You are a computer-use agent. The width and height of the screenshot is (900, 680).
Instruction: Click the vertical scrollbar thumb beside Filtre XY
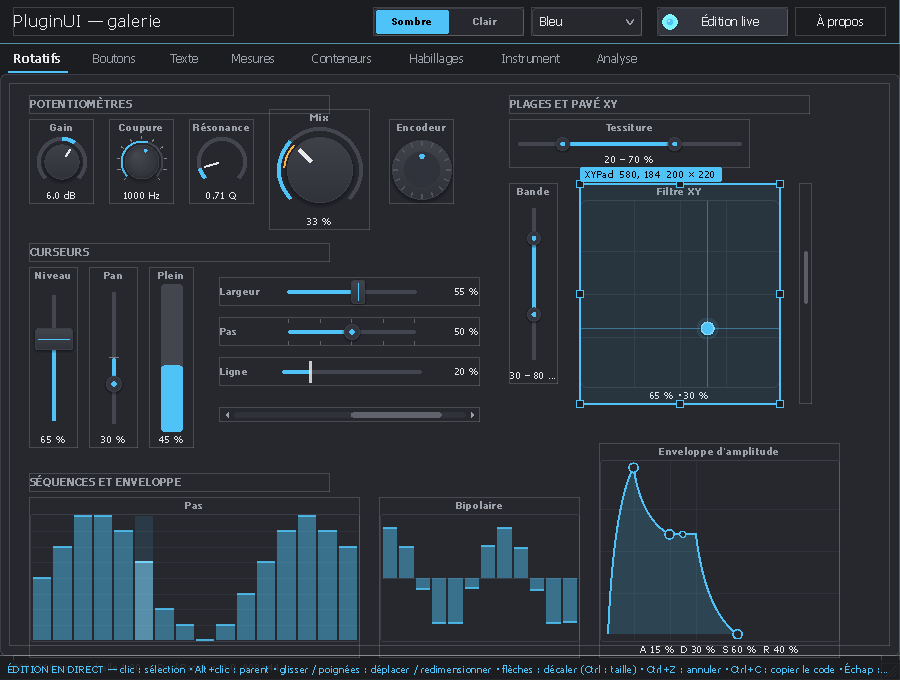point(806,277)
